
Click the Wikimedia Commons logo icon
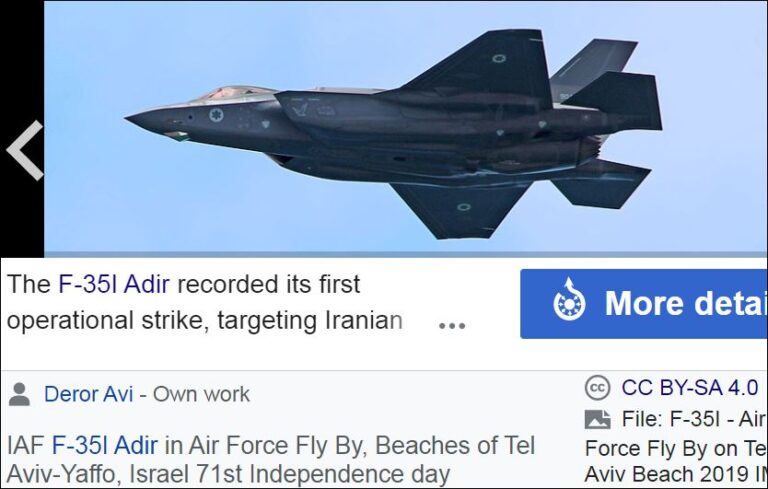click(x=569, y=300)
